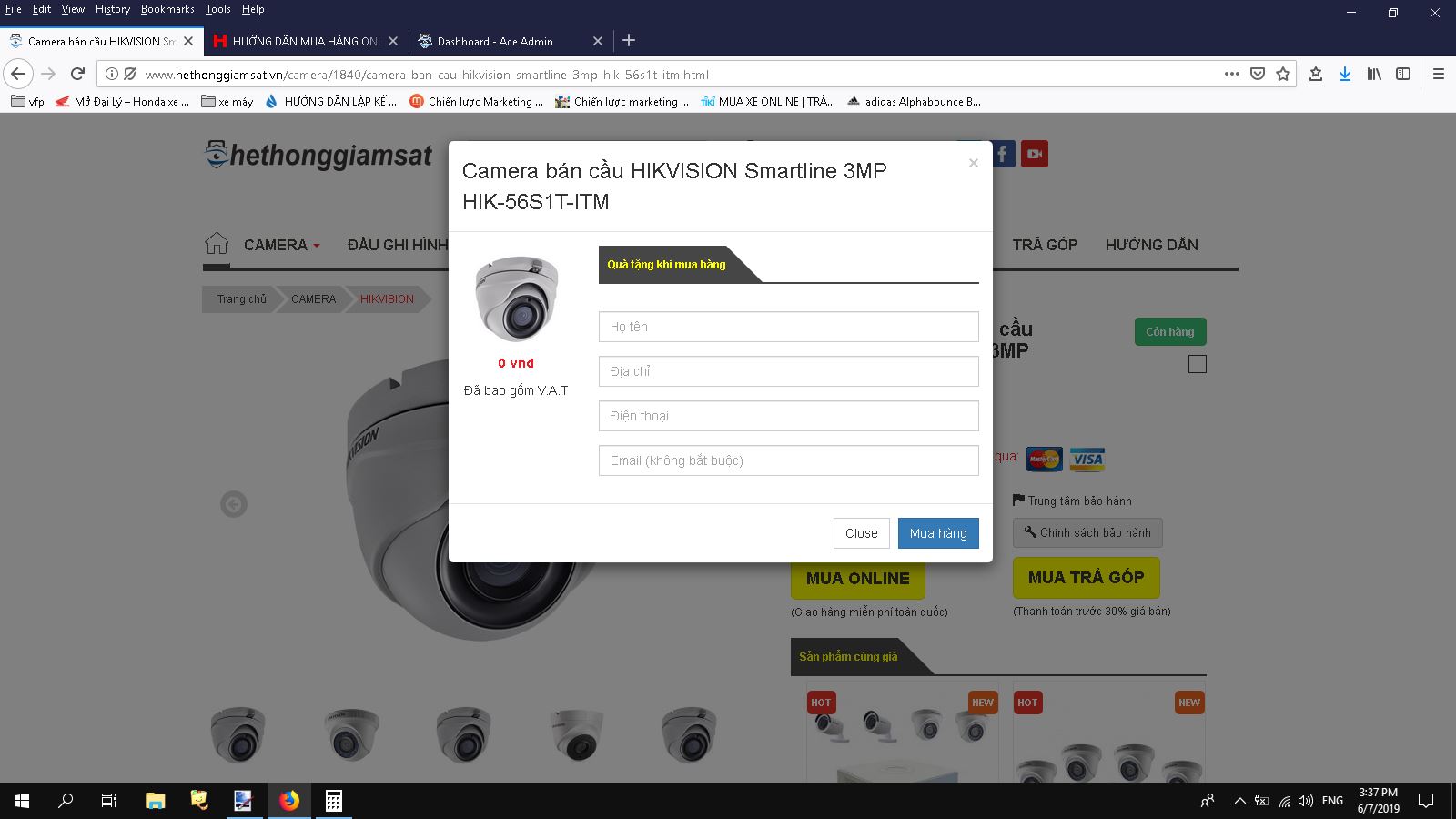Click the MUA TRẢ GÓP button
The width and height of the screenshot is (1456, 819).
click(x=1086, y=577)
